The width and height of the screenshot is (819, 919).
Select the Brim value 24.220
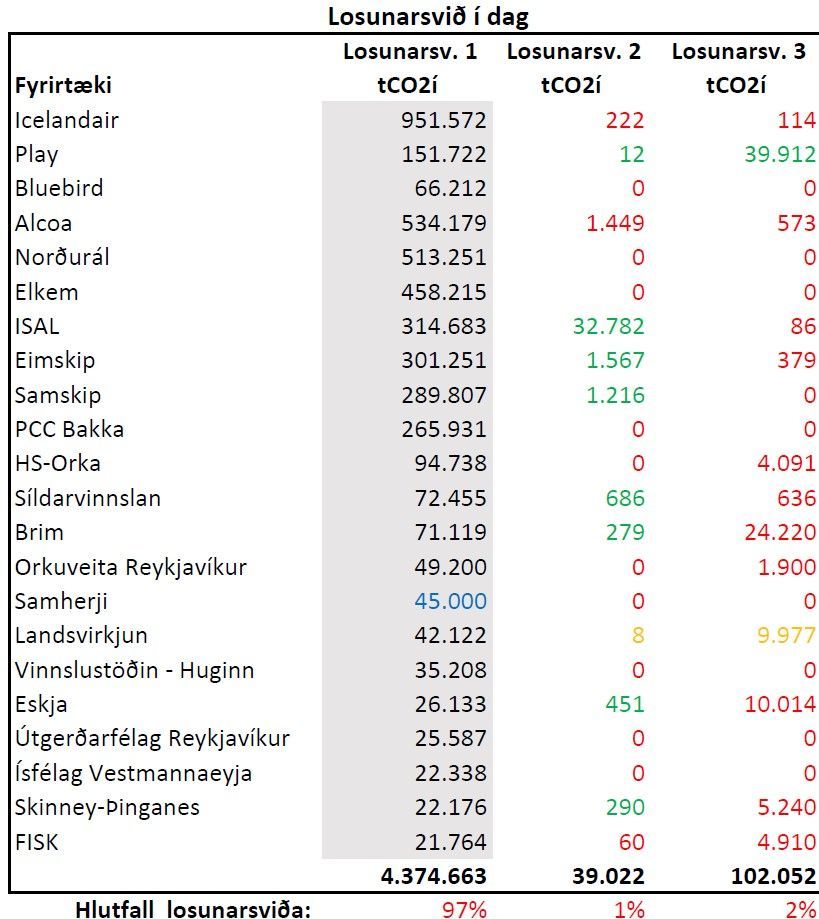click(x=780, y=532)
